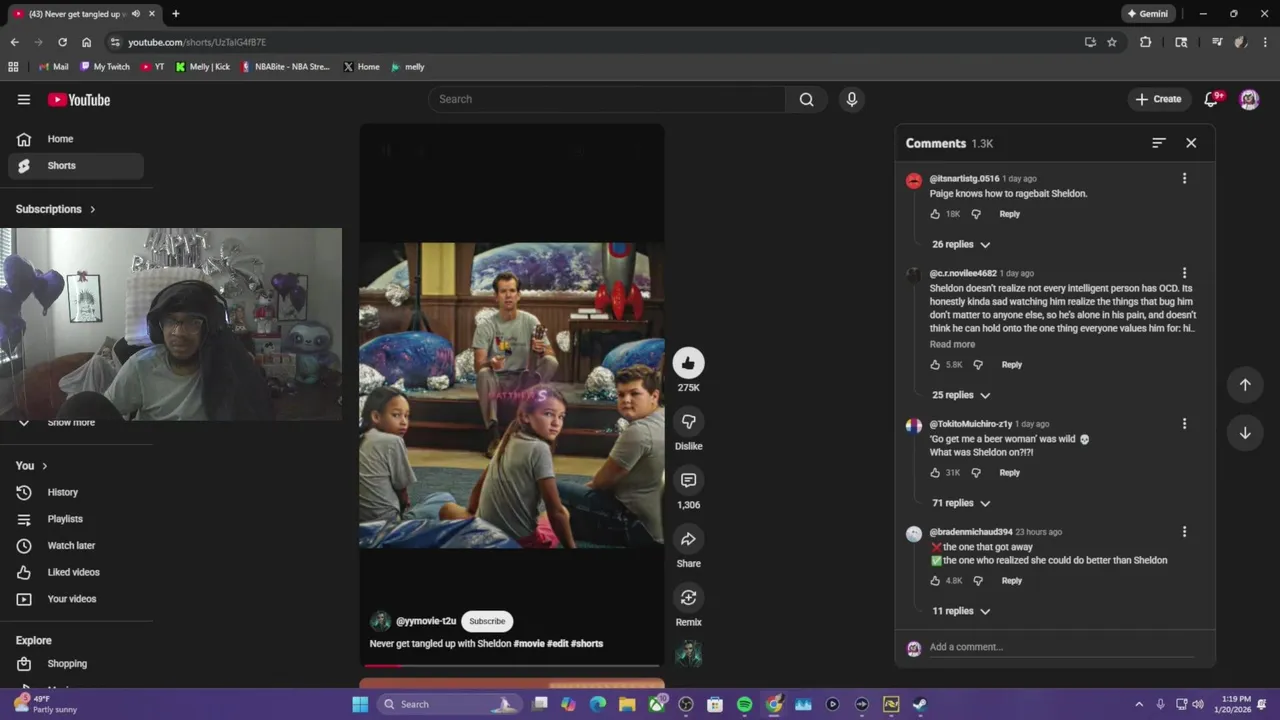Open the NBABite bookmark
The height and width of the screenshot is (720, 1280).
pos(285,67)
